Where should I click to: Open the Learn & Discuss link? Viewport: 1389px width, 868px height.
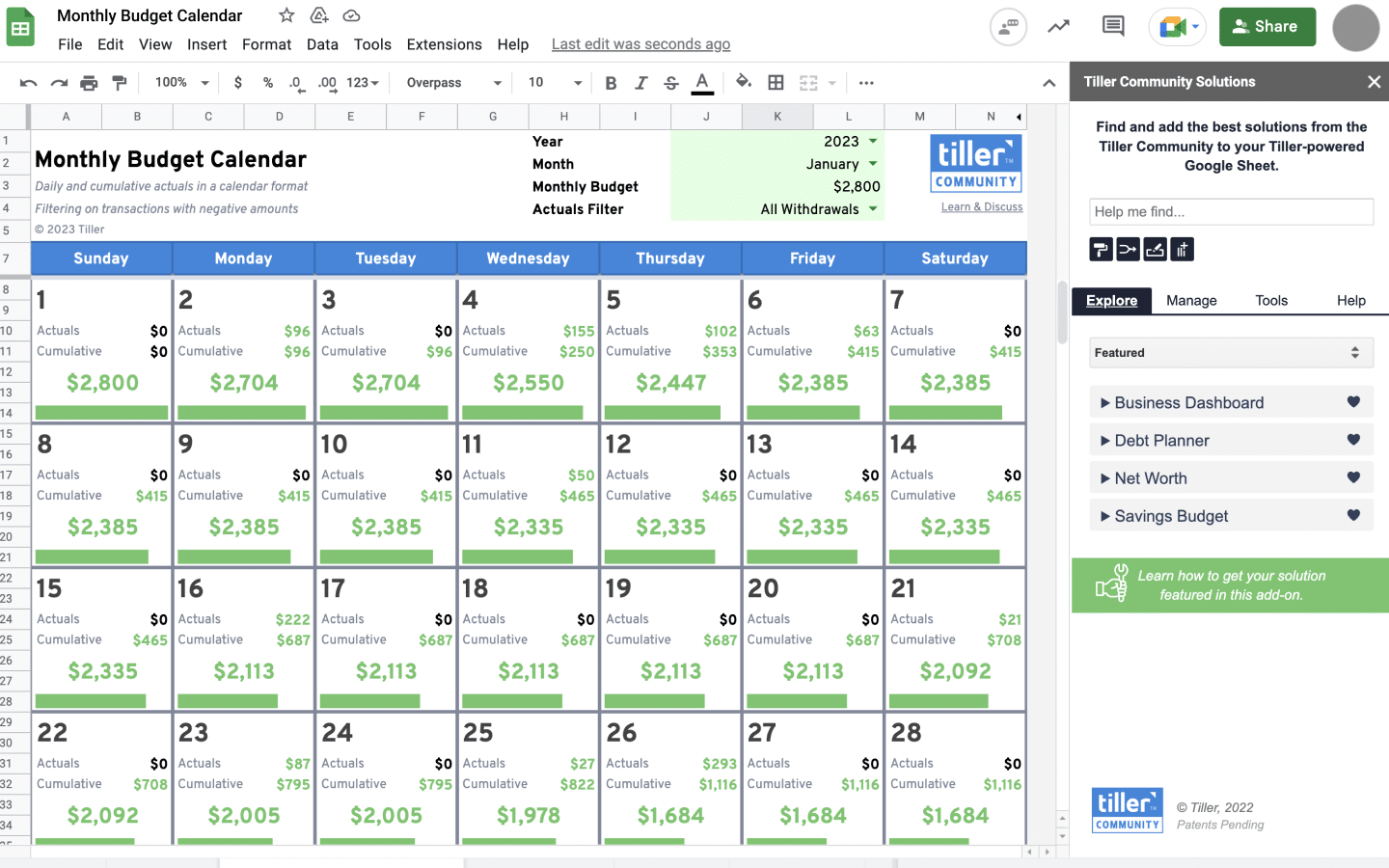(980, 206)
